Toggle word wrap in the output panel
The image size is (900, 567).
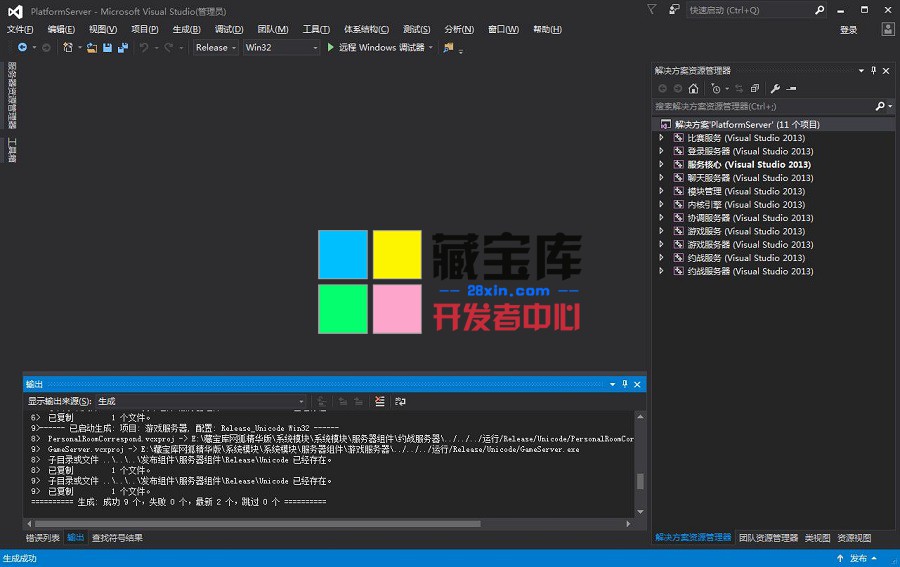[x=400, y=401]
